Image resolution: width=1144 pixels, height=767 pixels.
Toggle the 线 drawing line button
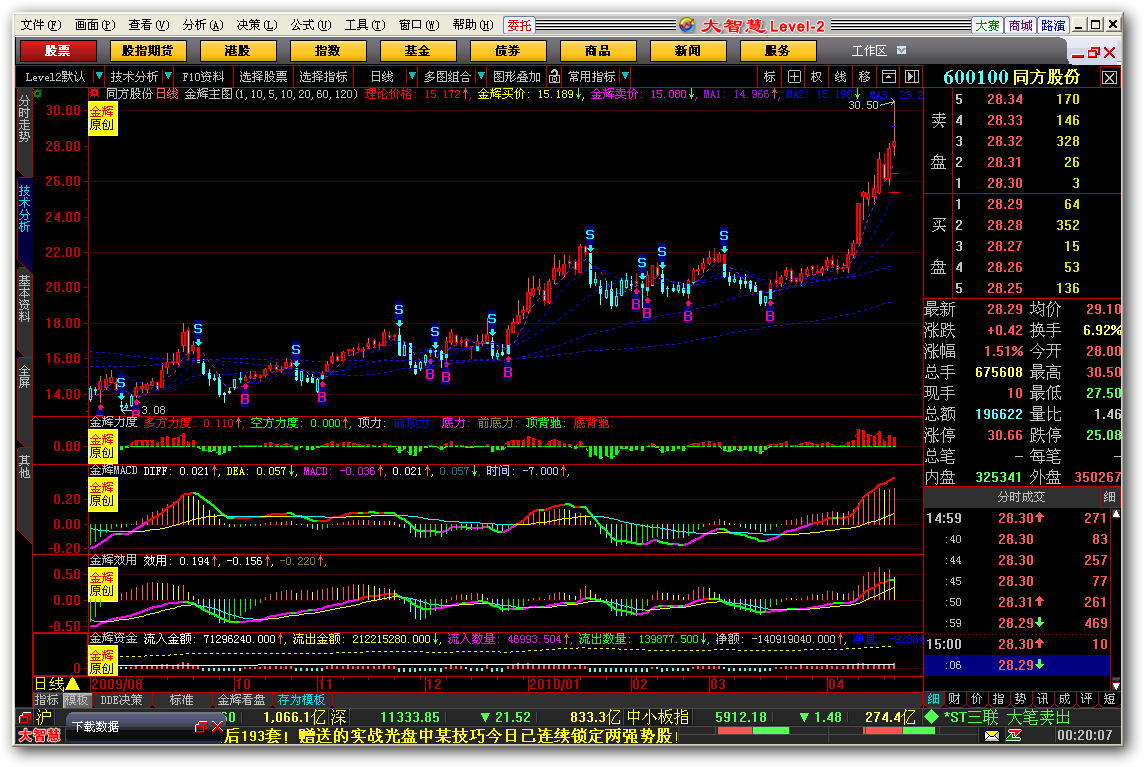coord(840,76)
